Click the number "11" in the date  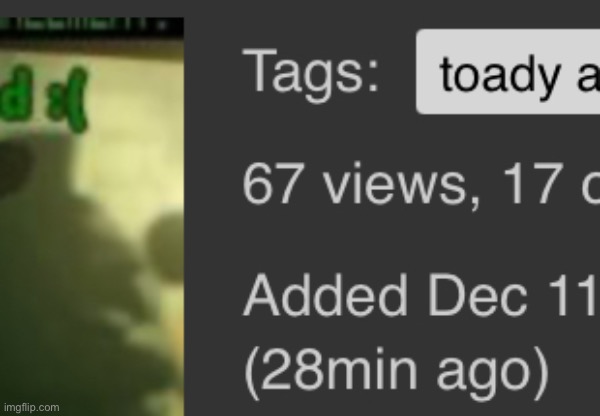click(578, 295)
